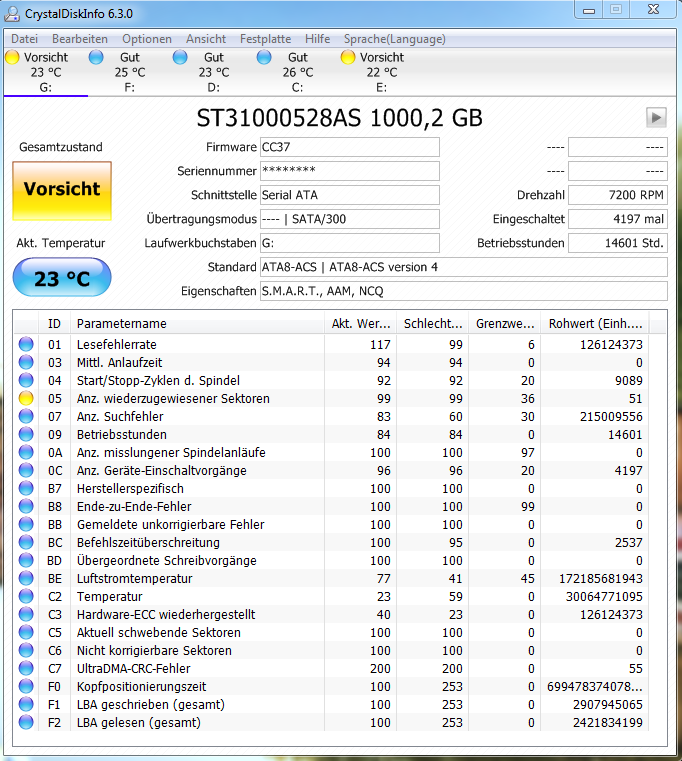Viewport: 682px width, 761px height.
Task: Open the Sprache(Language) menu
Action: [x=395, y=39]
